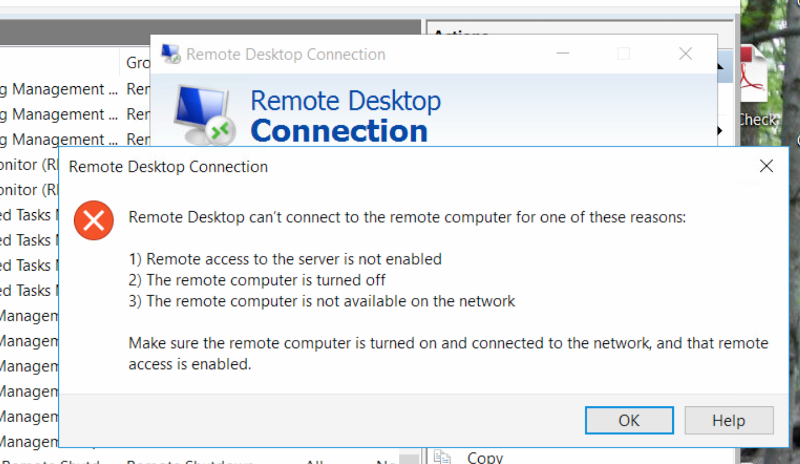This screenshot has height=464, width=800.
Task: Click Remote Desktop Connection title bar app icon
Action: [171, 54]
